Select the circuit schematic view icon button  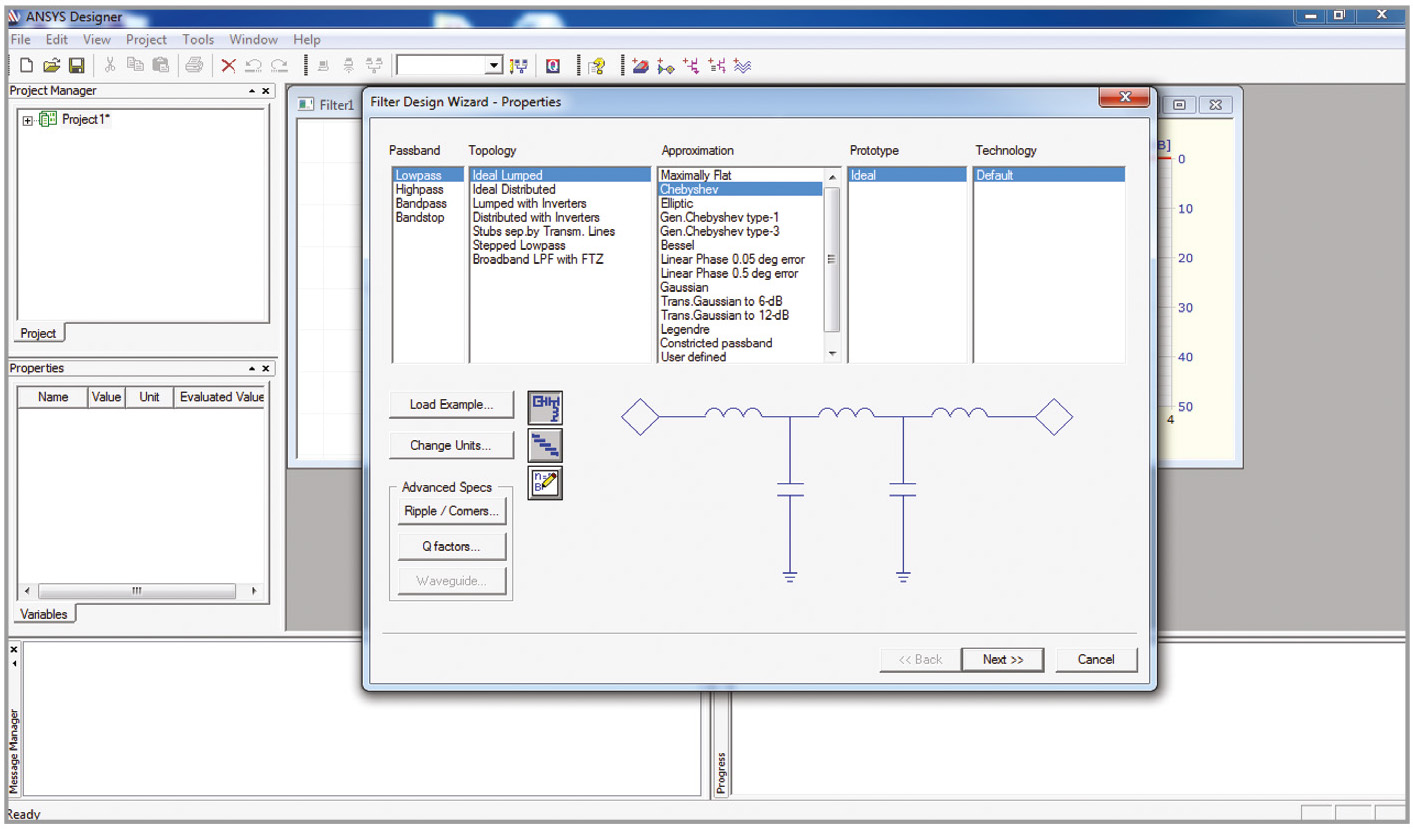pos(545,407)
